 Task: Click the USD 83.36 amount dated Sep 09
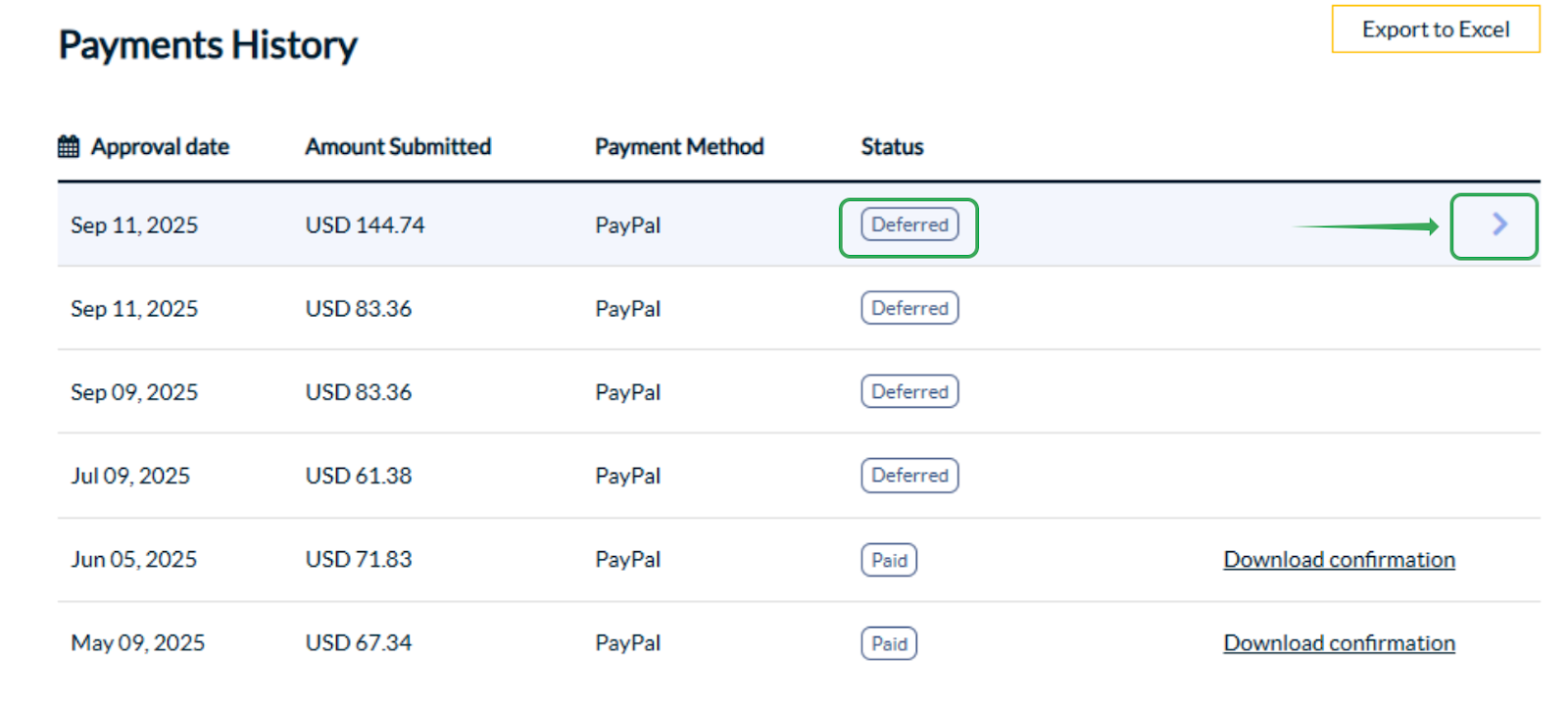(x=359, y=392)
